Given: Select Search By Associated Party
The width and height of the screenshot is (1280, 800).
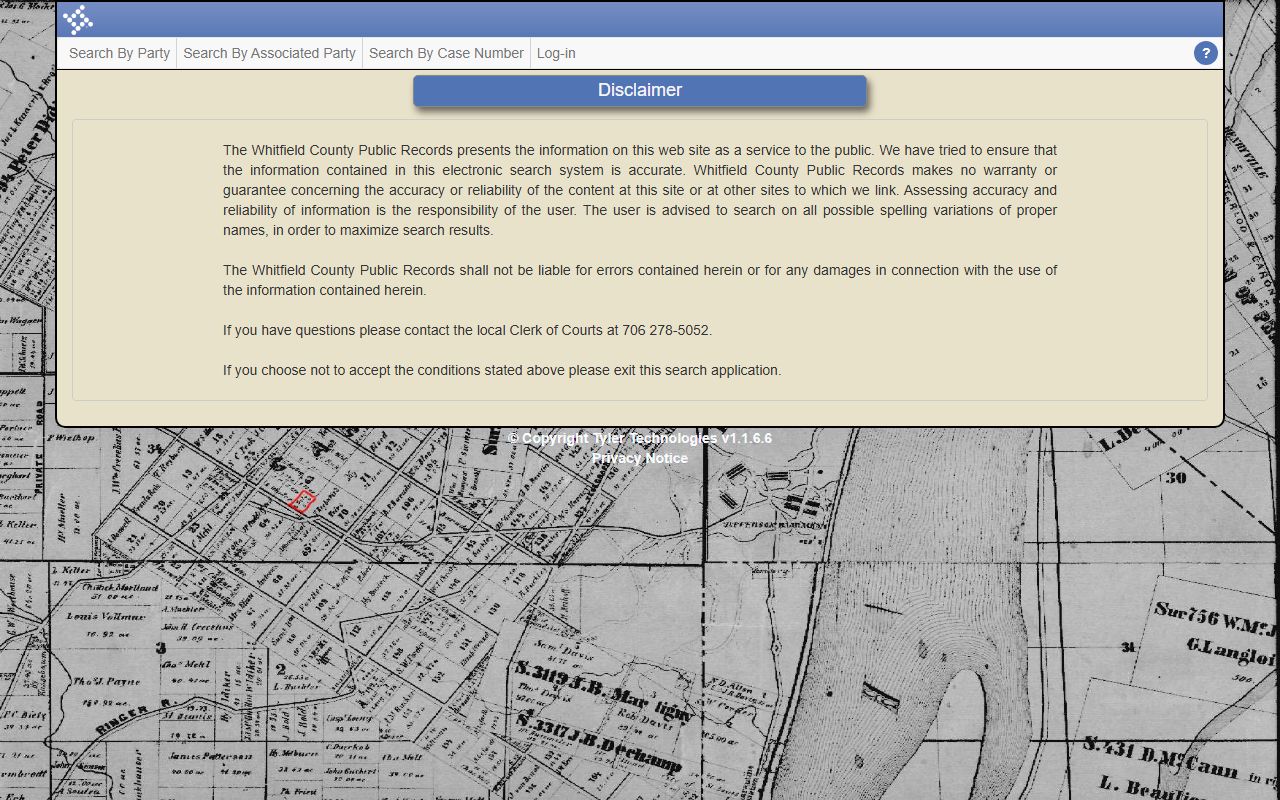Looking at the screenshot, I should coord(269,53).
